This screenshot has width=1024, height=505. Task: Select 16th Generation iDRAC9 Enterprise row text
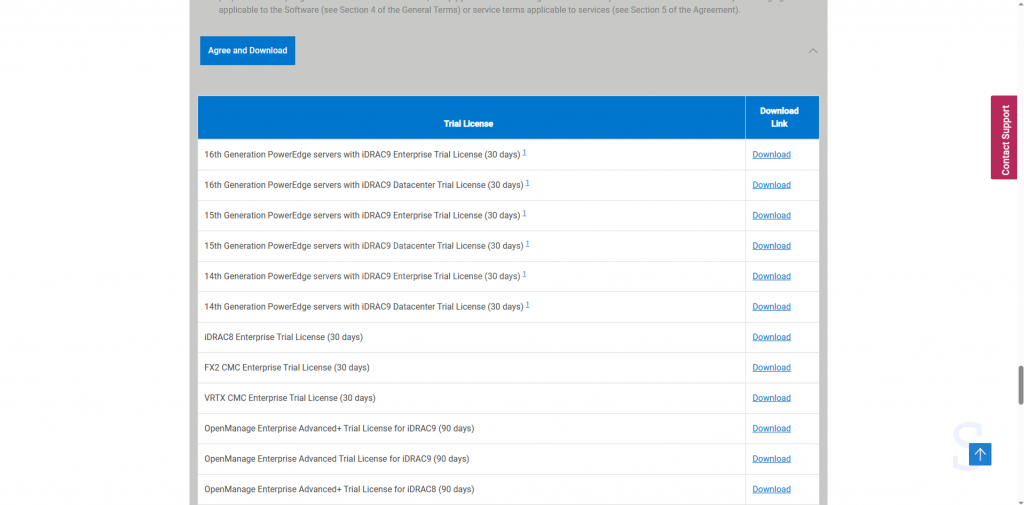(362, 155)
